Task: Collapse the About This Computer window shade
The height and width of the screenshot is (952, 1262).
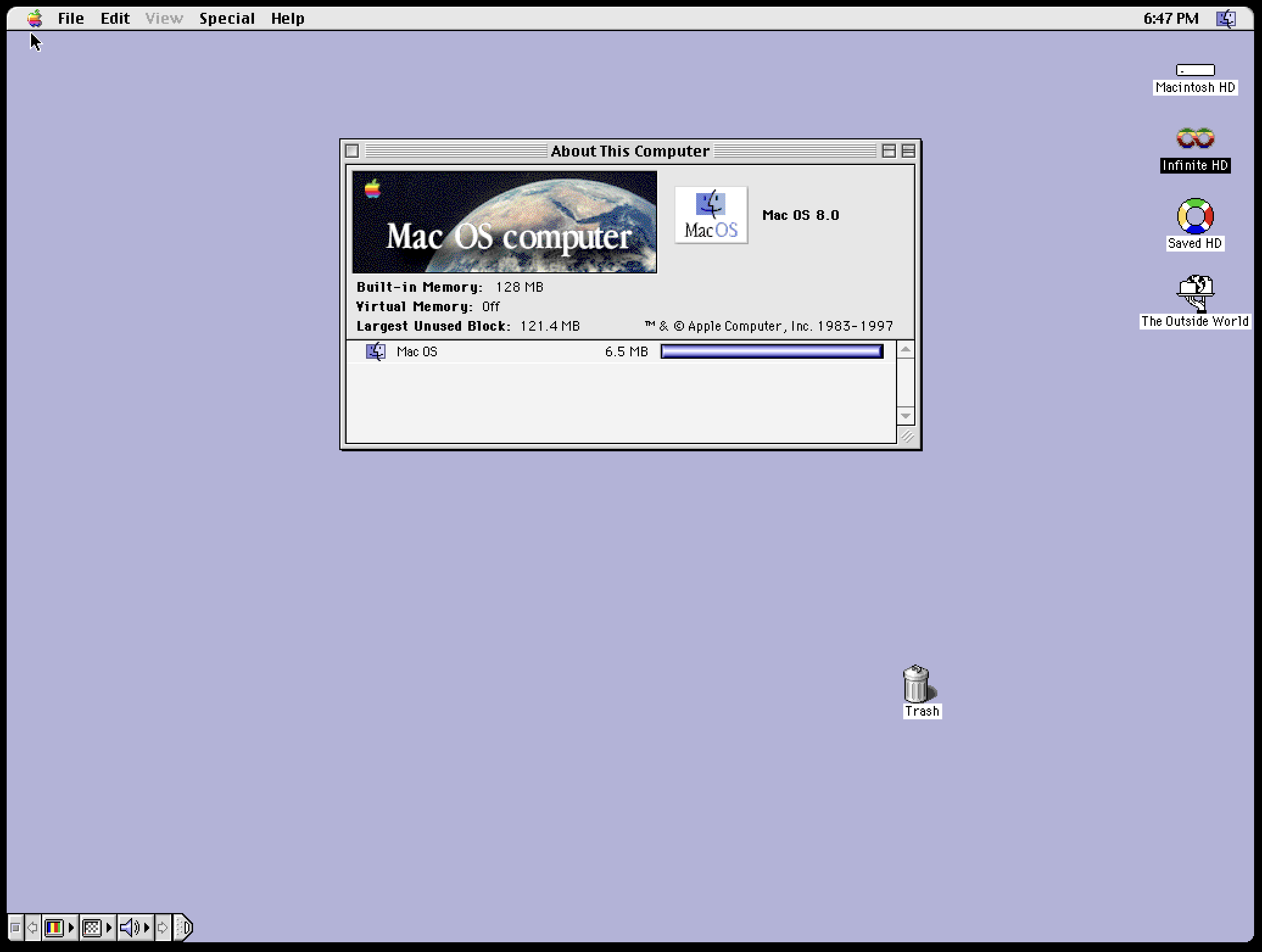Action: tap(908, 150)
